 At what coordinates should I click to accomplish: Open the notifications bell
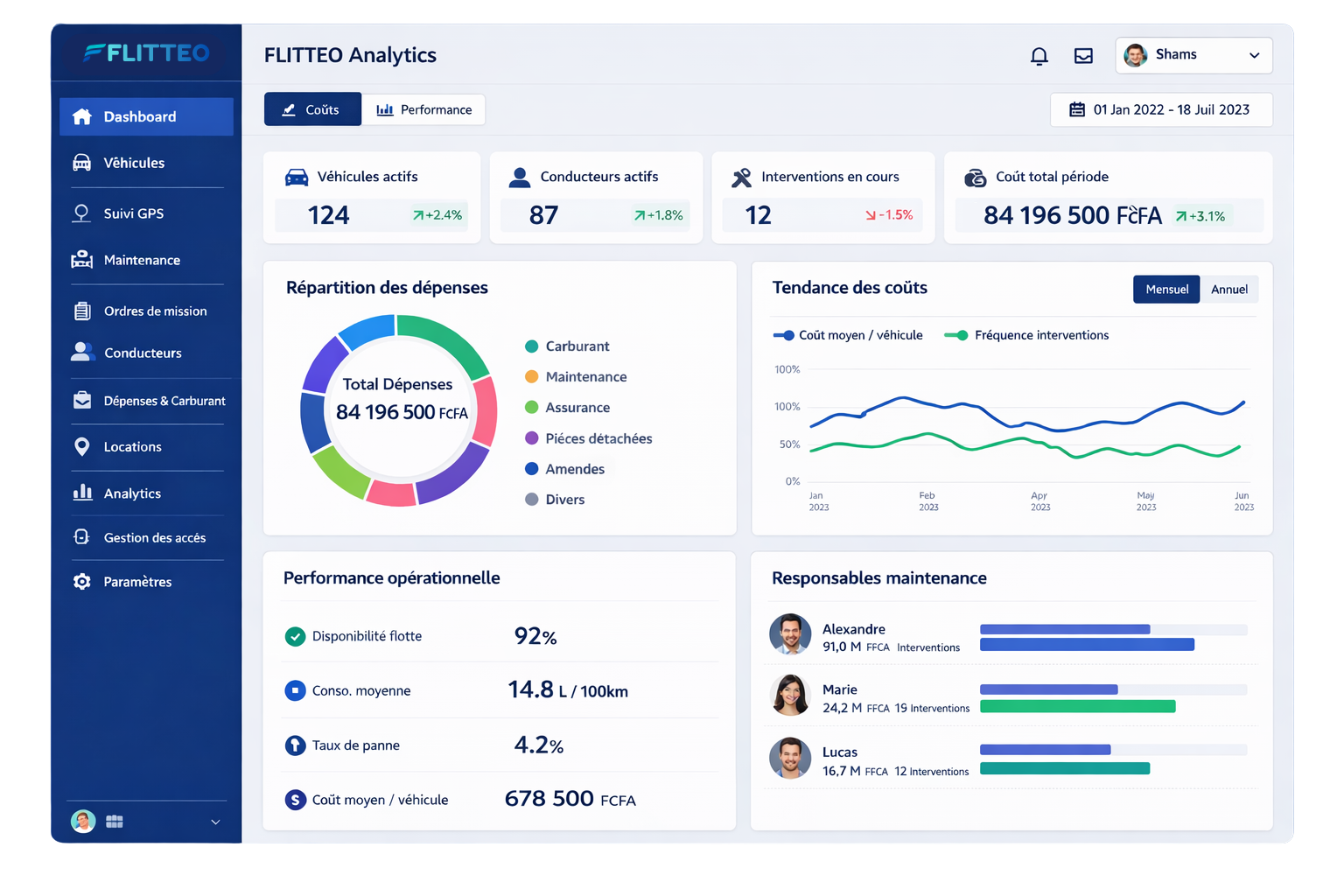1039,56
